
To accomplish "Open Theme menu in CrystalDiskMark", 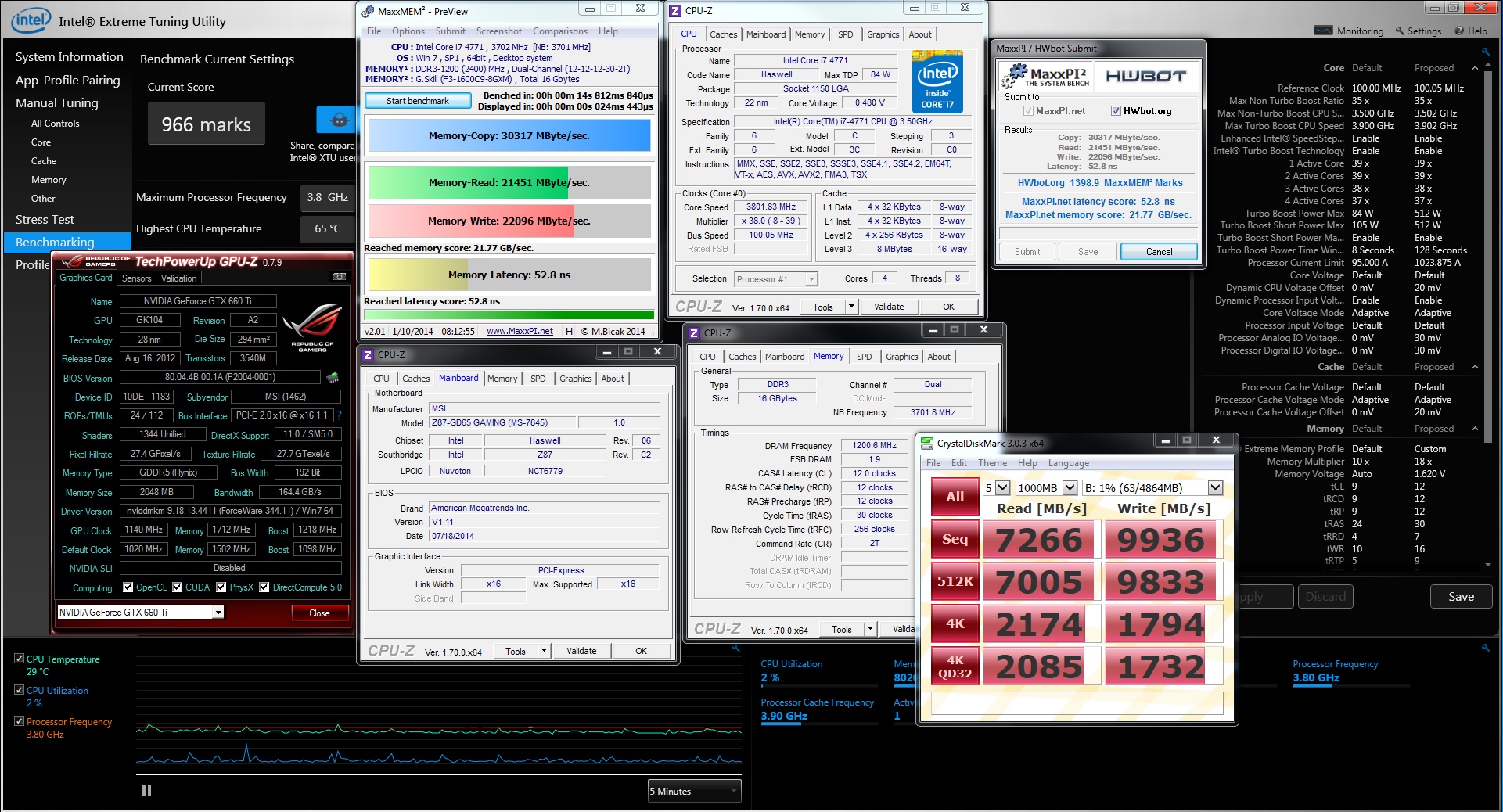I will pos(992,463).
